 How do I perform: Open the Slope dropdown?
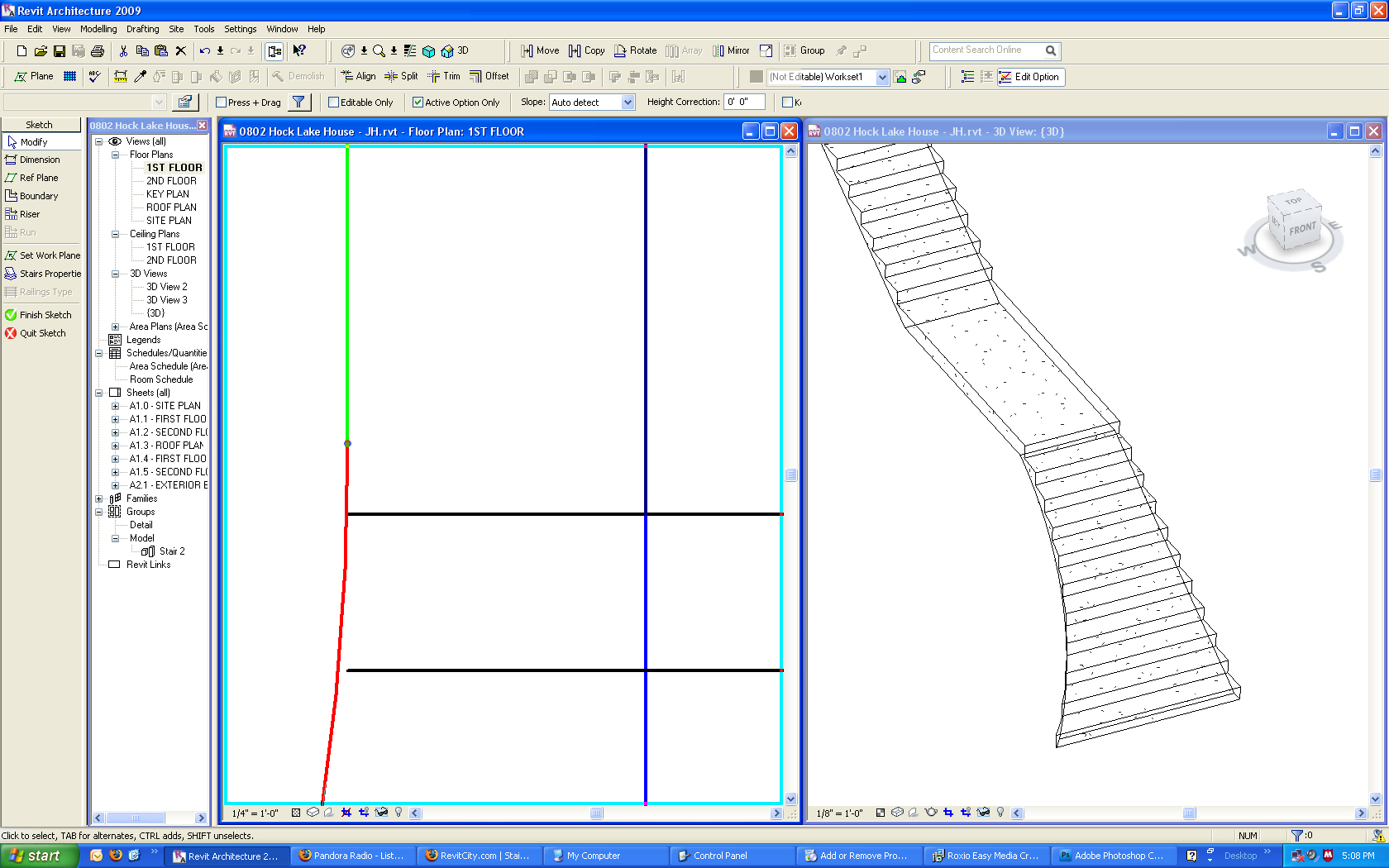(628, 103)
